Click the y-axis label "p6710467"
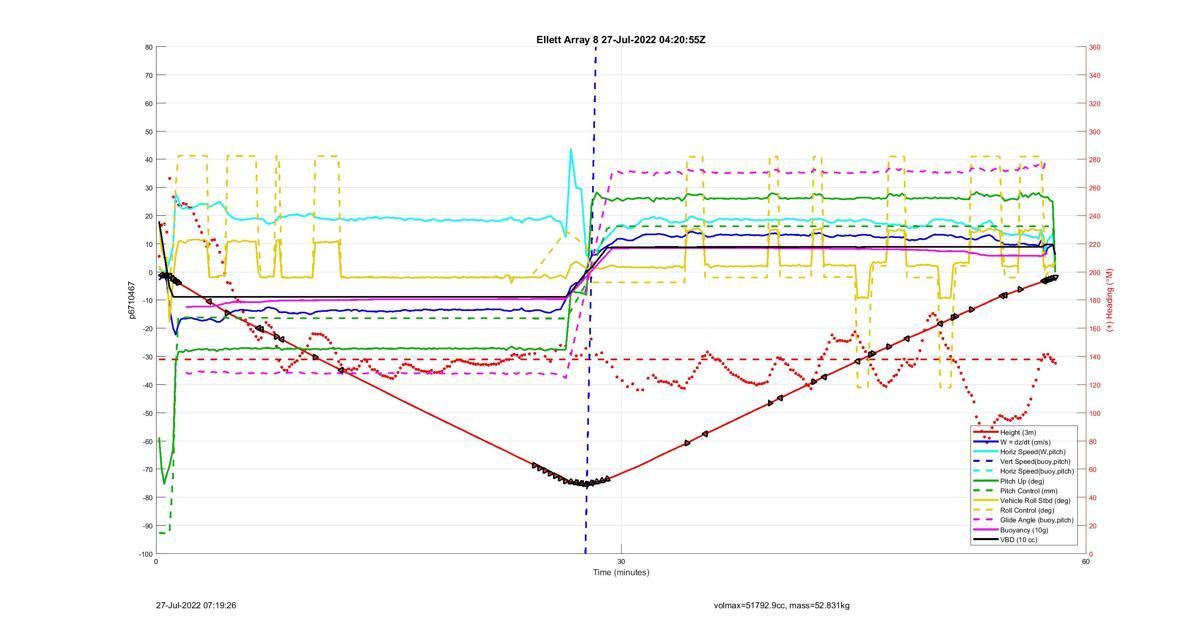Screen dimensions: 1200x622 [x=131, y=300]
